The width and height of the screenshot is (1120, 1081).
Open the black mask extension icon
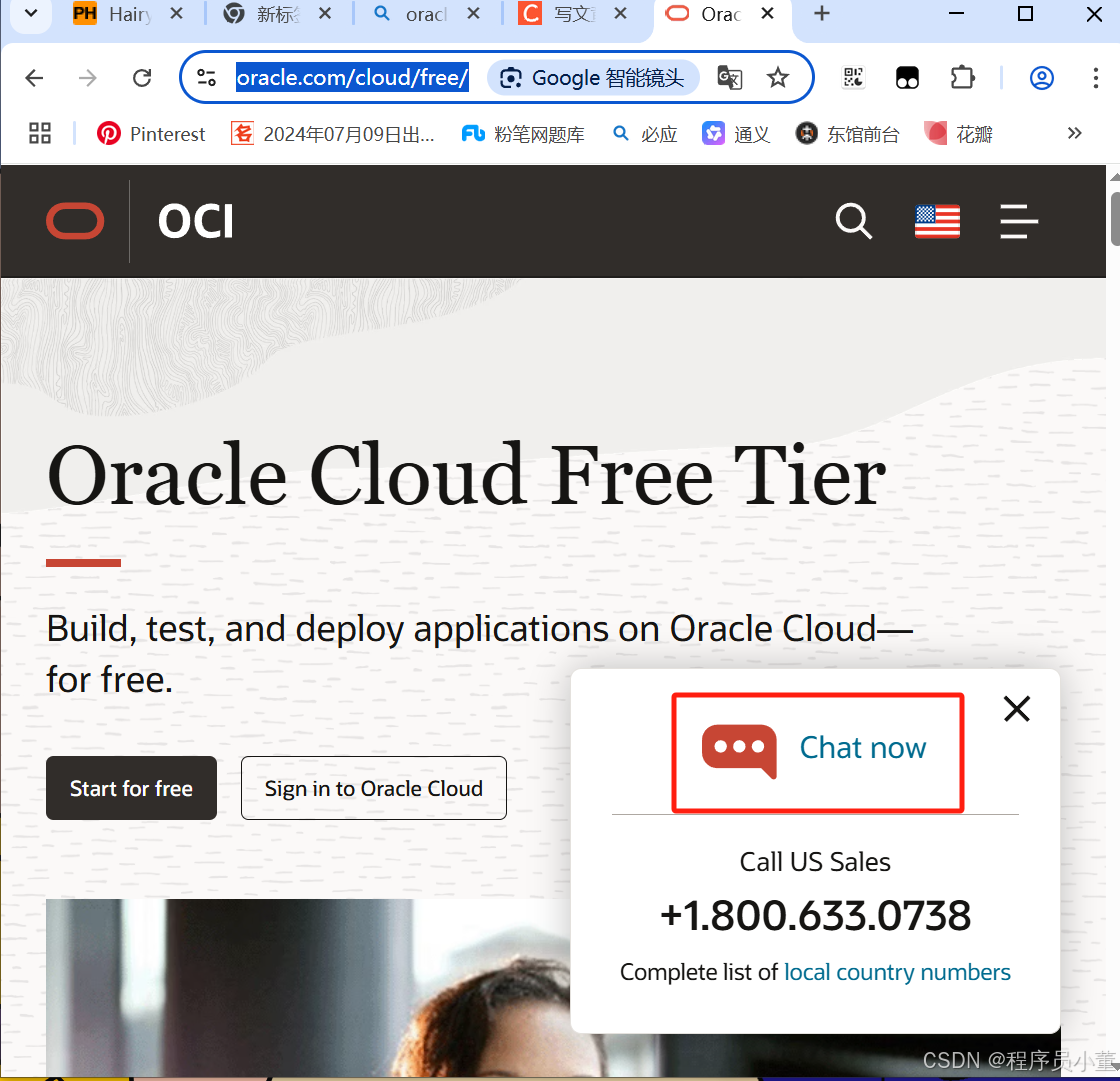pos(907,77)
